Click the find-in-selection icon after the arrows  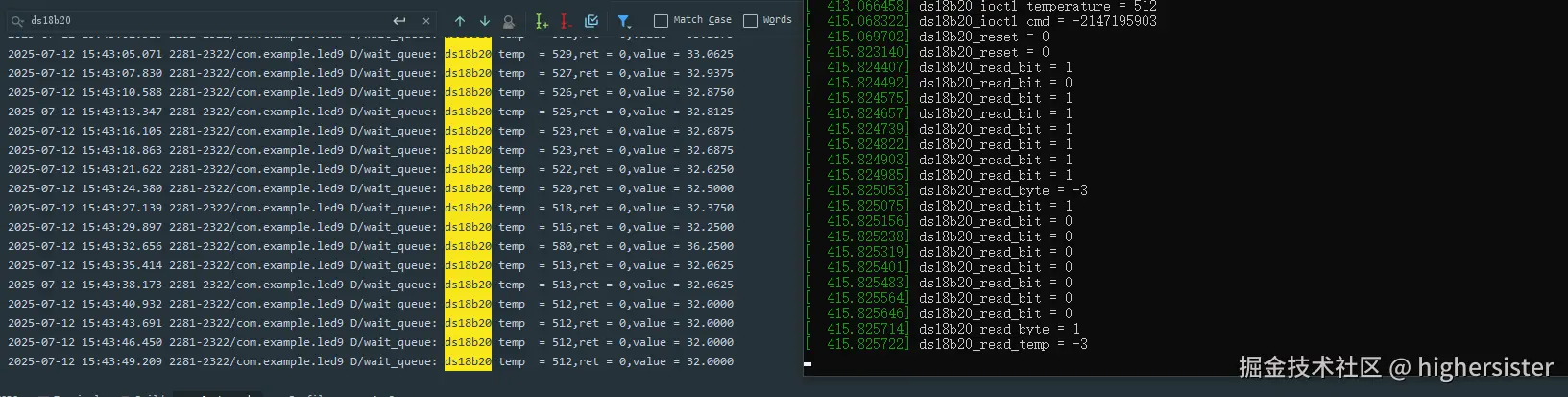508,20
